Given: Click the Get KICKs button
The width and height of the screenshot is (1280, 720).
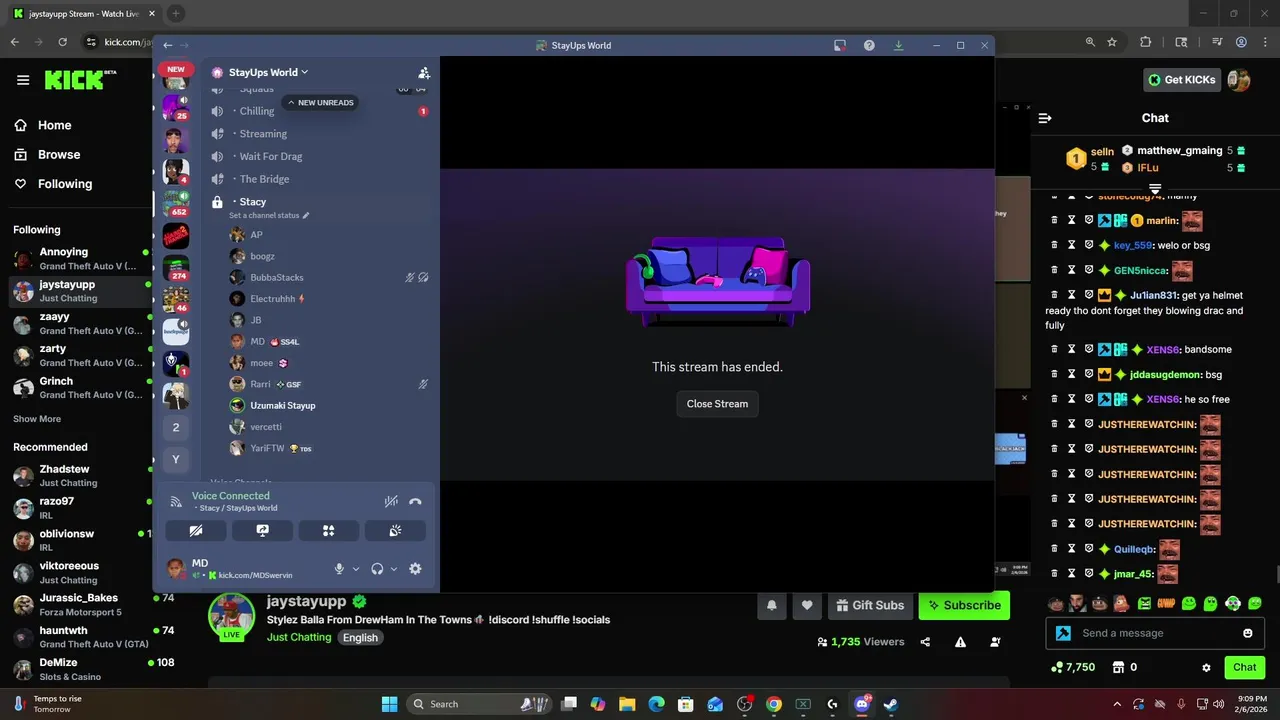Looking at the screenshot, I should pyautogui.click(x=1182, y=80).
